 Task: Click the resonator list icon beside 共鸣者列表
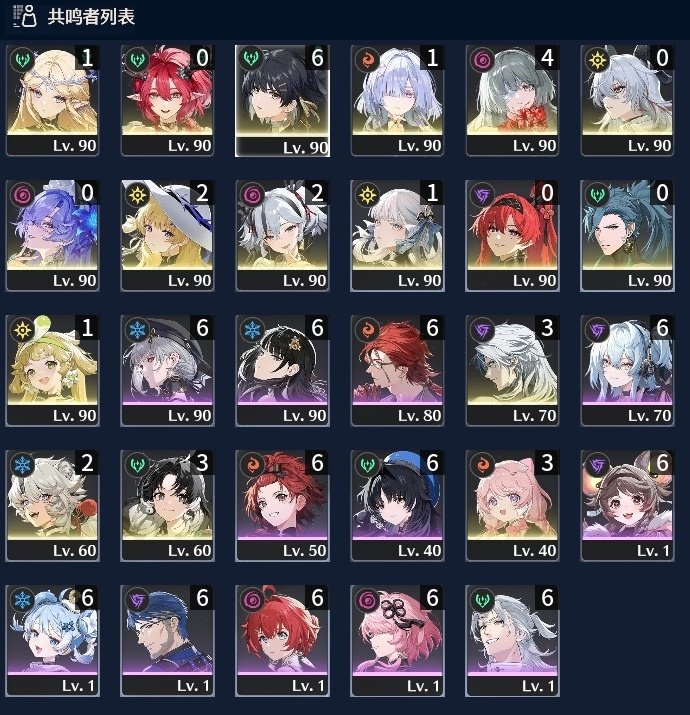pyautogui.click(x=26, y=16)
